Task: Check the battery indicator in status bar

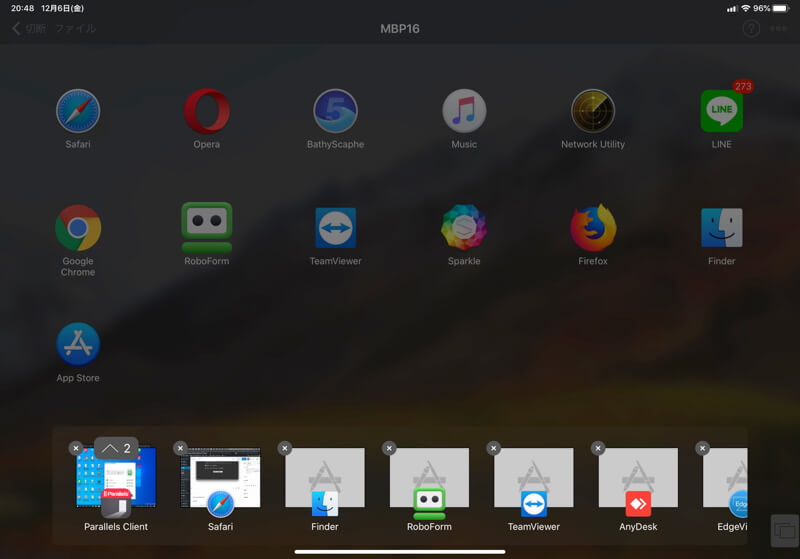Action: tap(781, 8)
